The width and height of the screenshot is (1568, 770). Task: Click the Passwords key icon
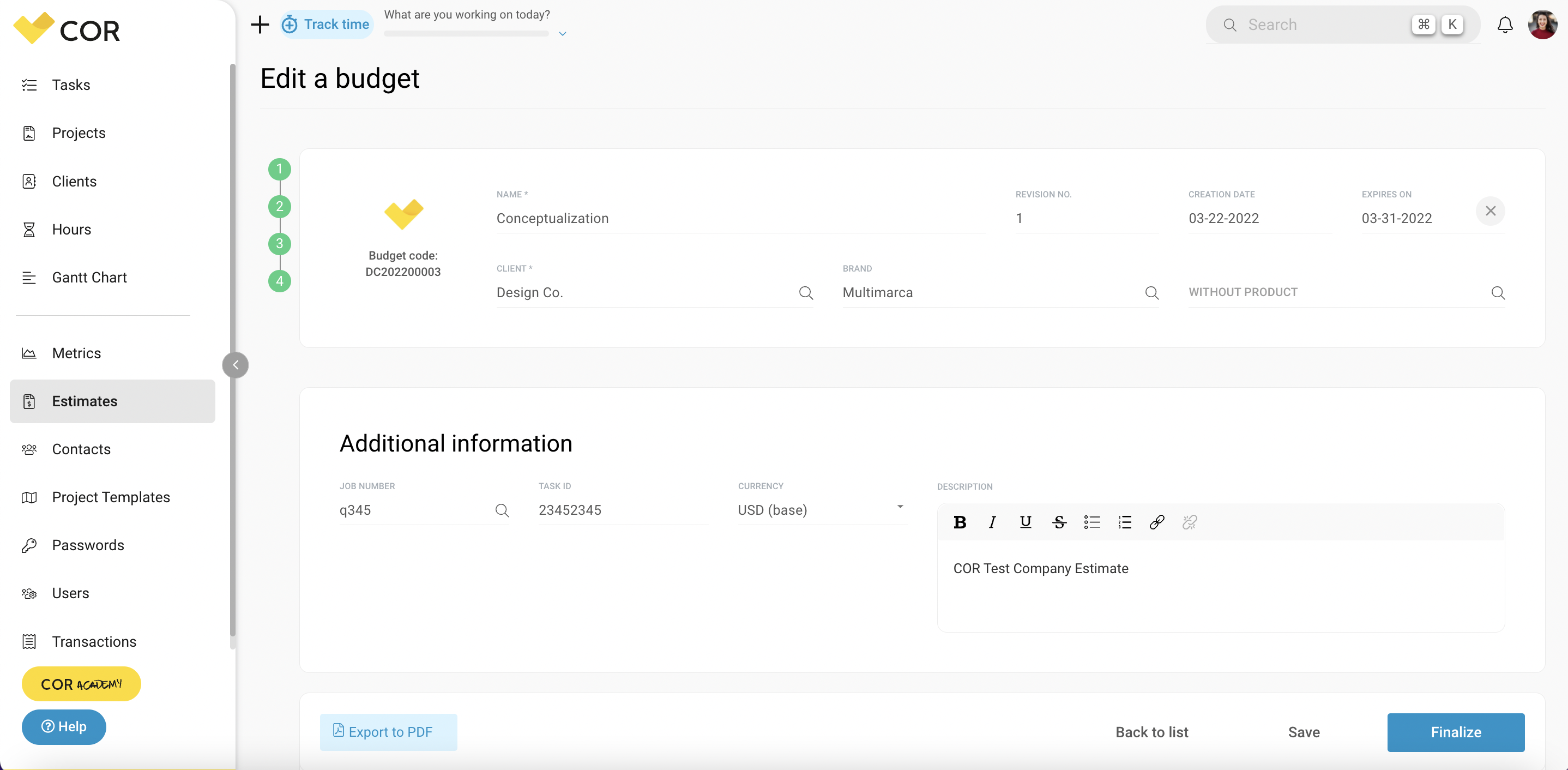(x=29, y=545)
